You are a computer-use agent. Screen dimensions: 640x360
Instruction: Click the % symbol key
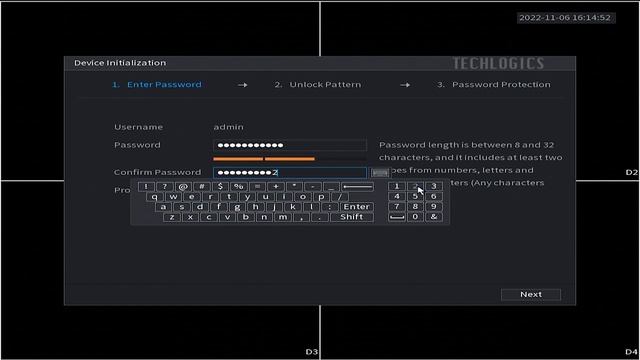pyautogui.click(x=239, y=187)
